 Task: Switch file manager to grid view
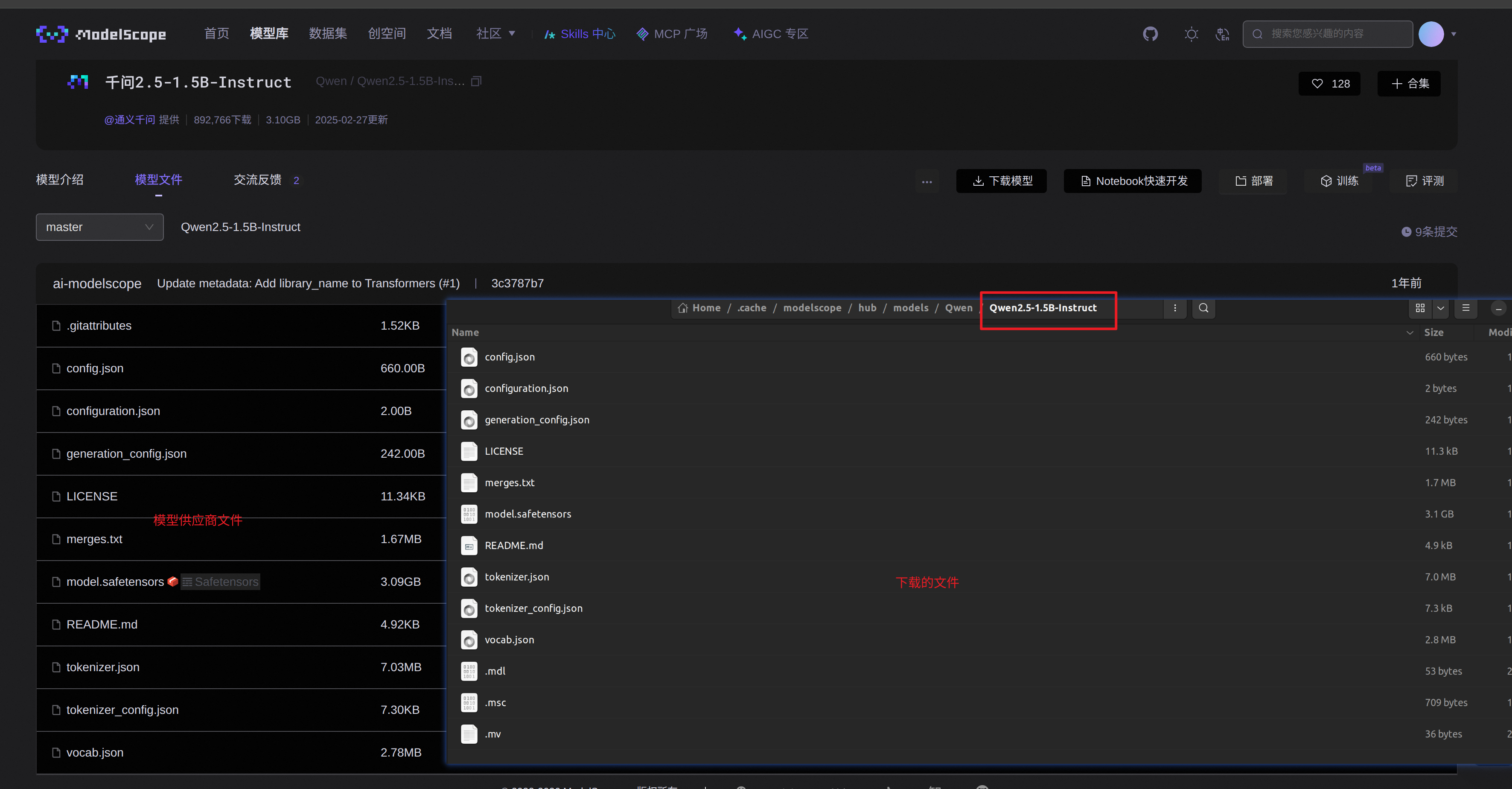(1420, 307)
